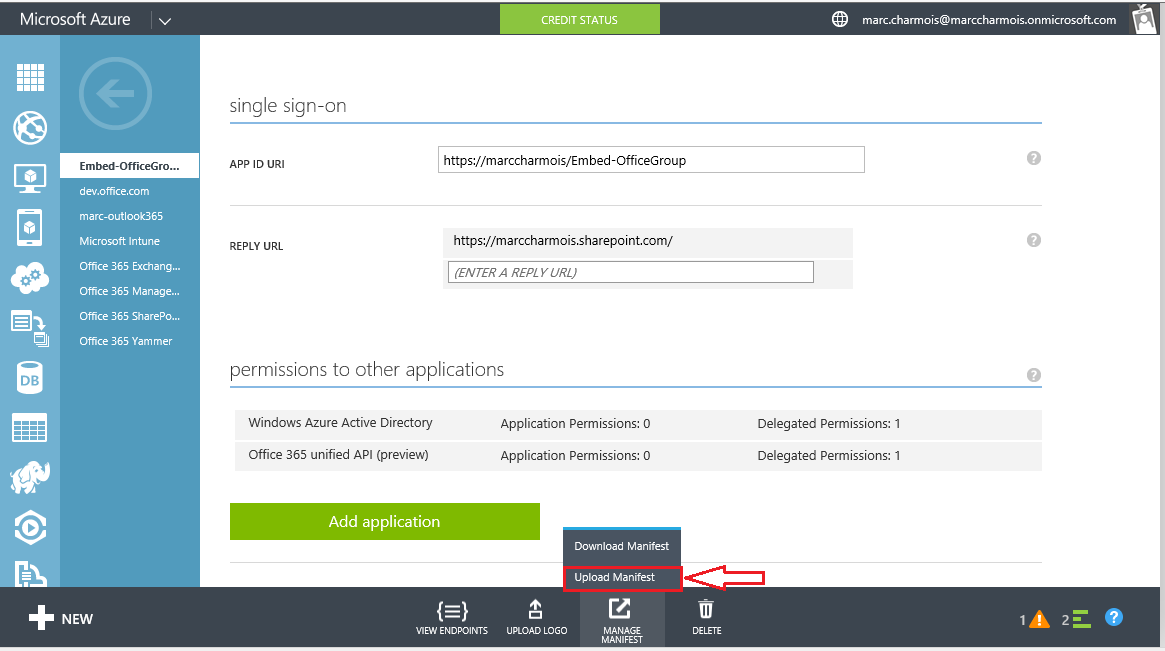
Task: Open the blue help question icon
Action: click(x=1114, y=618)
